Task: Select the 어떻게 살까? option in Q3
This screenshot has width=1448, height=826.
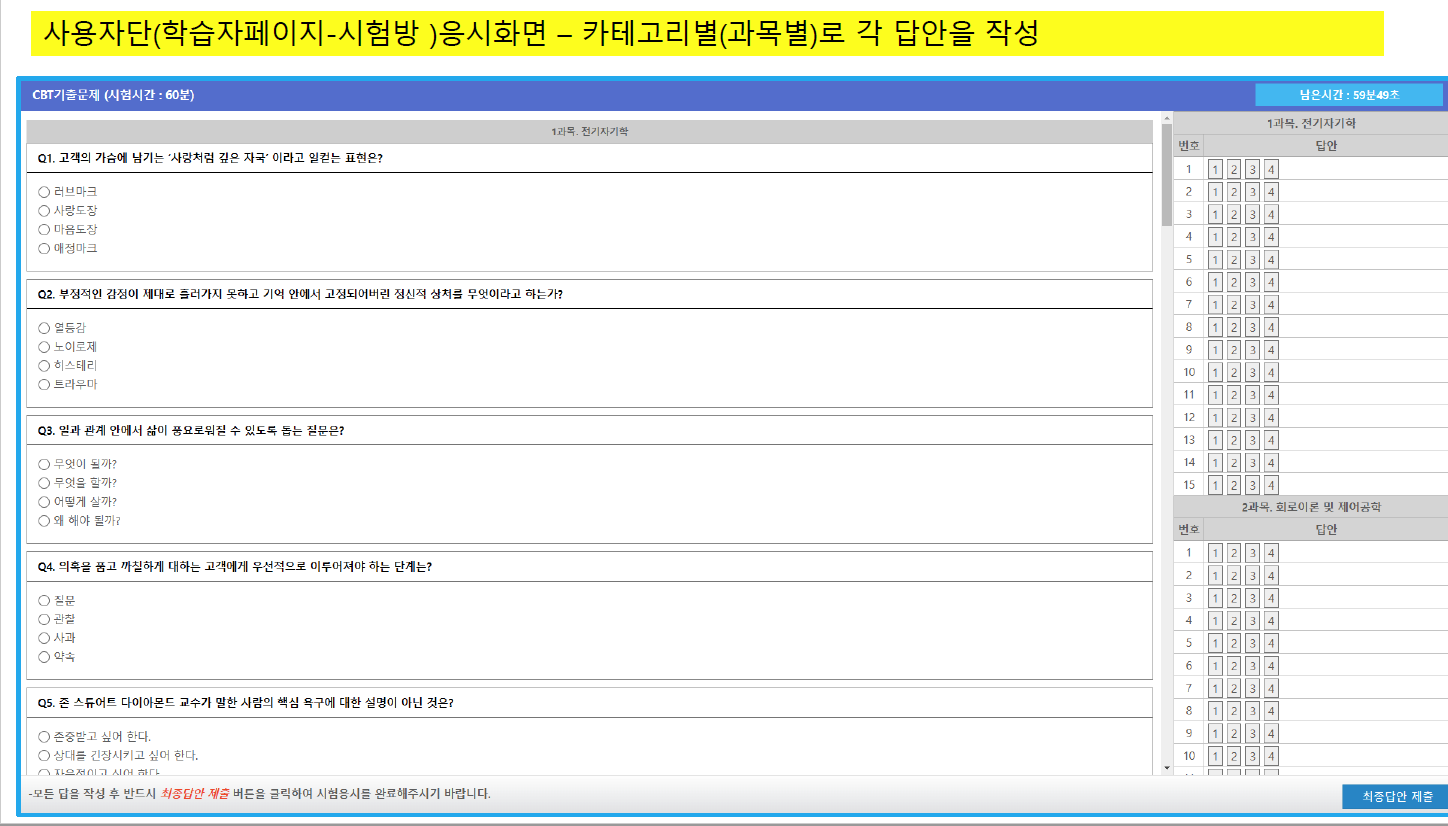Action: click(44, 502)
